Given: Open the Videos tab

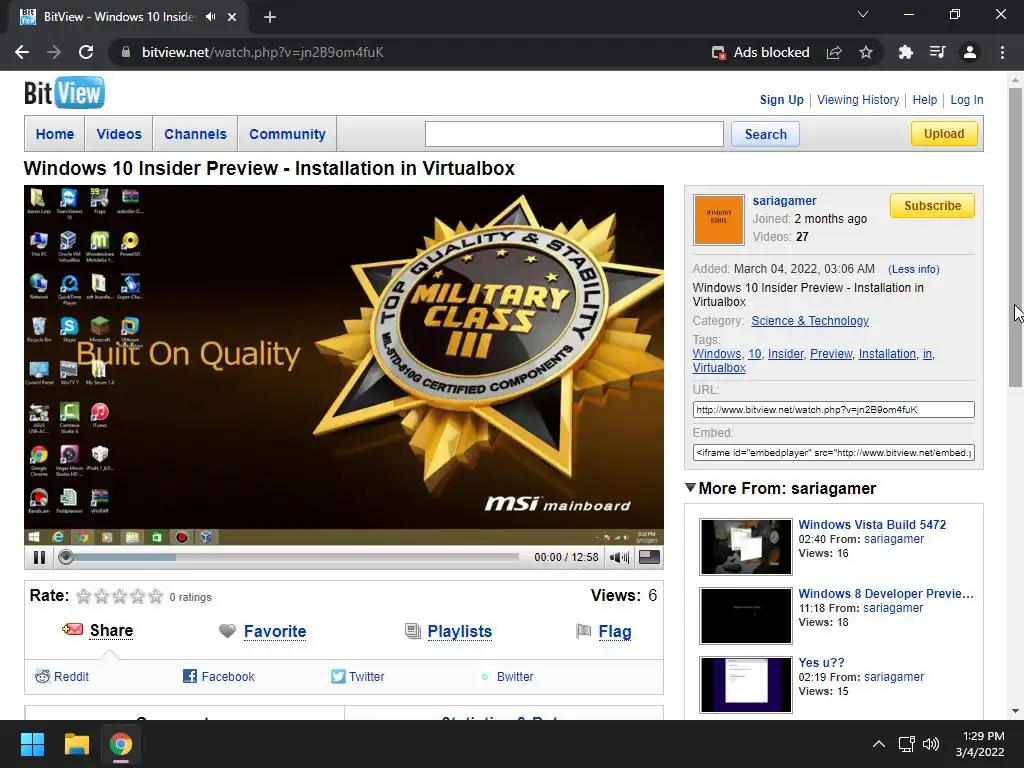Looking at the screenshot, I should tap(119, 134).
